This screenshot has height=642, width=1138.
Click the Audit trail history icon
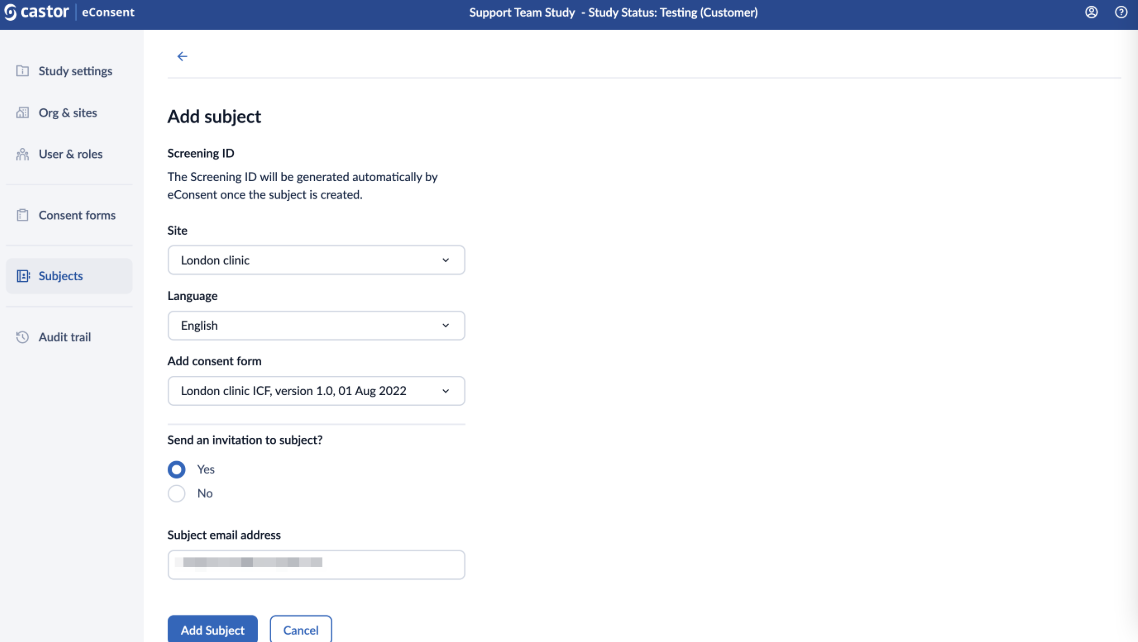coord(23,338)
